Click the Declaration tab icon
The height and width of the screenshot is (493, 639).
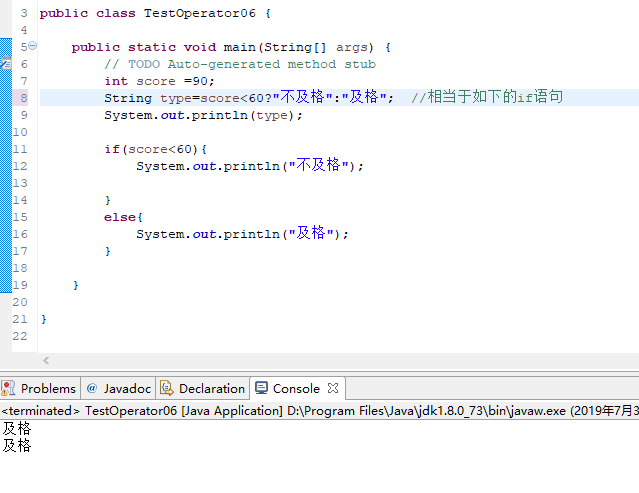166,388
